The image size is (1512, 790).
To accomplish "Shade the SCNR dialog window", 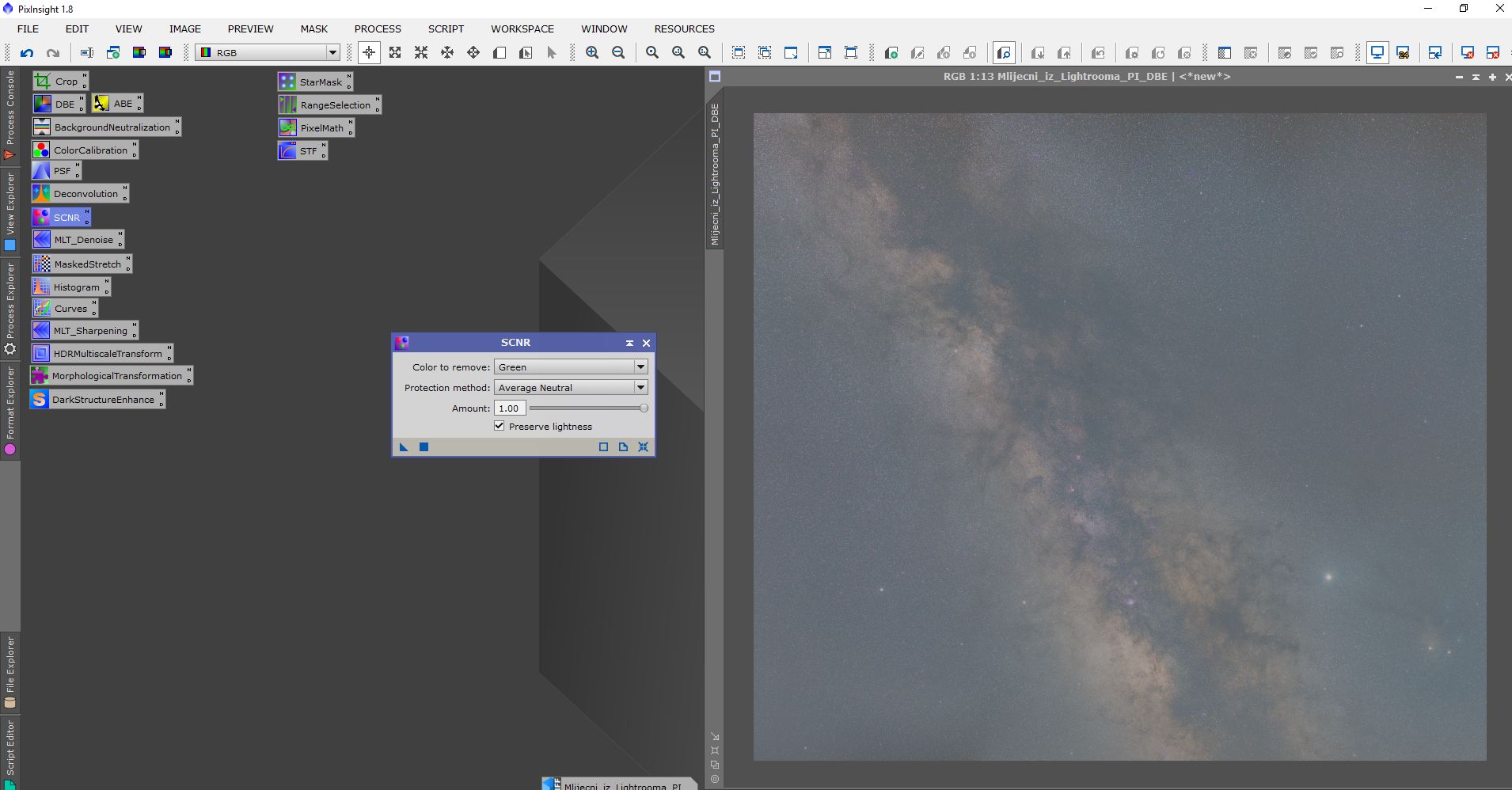I will click(x=629, y=343).
